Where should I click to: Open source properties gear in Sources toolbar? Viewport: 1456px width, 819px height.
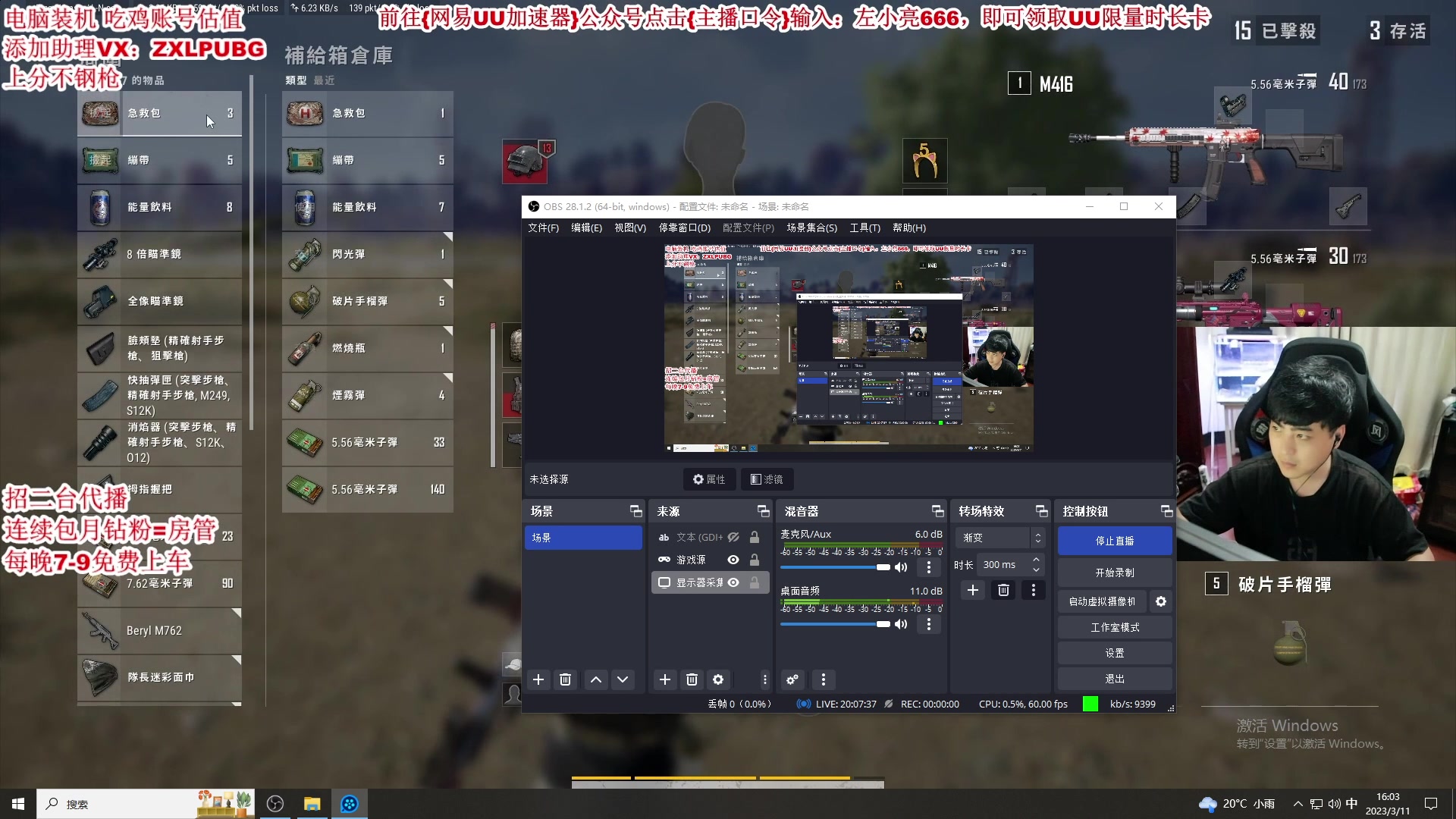point(718,679)
